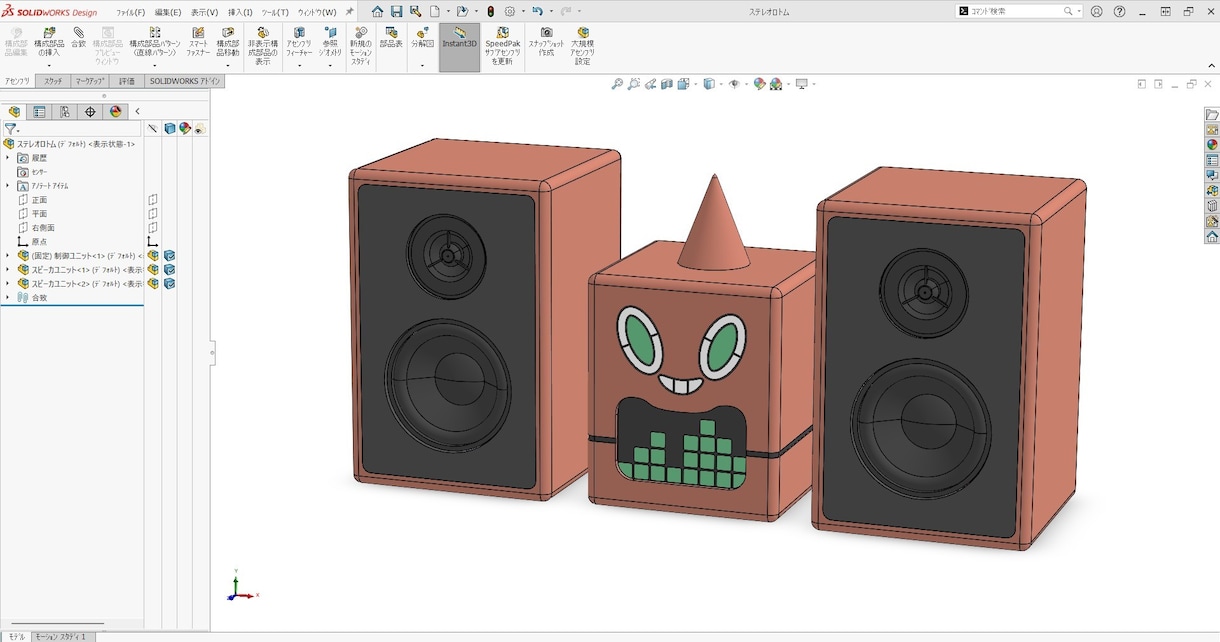Click the Section View icon in view toolbar
Screen dimensions: 1220x642
(x=667, y=84)
